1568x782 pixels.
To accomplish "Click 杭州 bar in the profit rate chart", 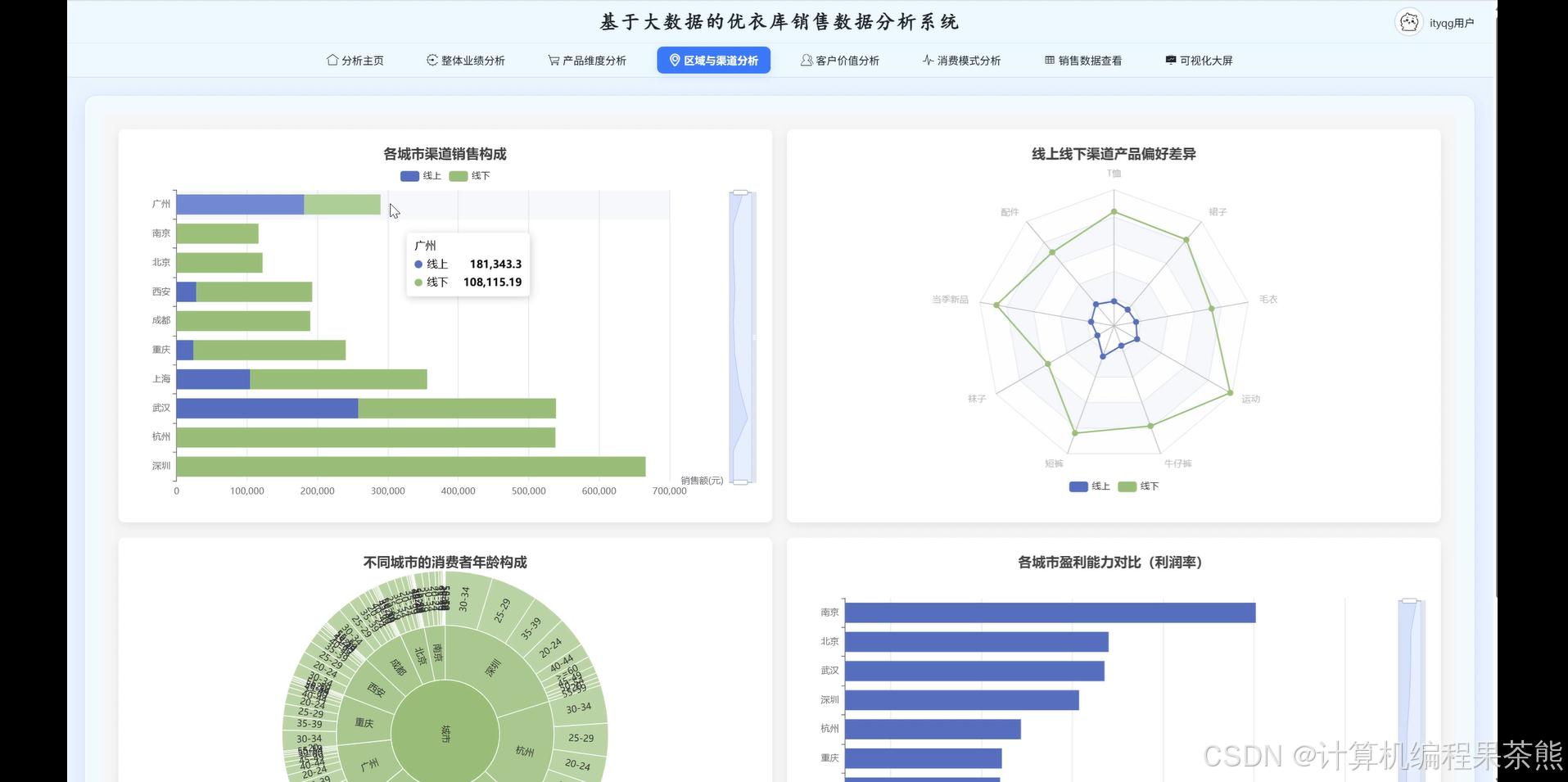I will [x=933, y=729].
